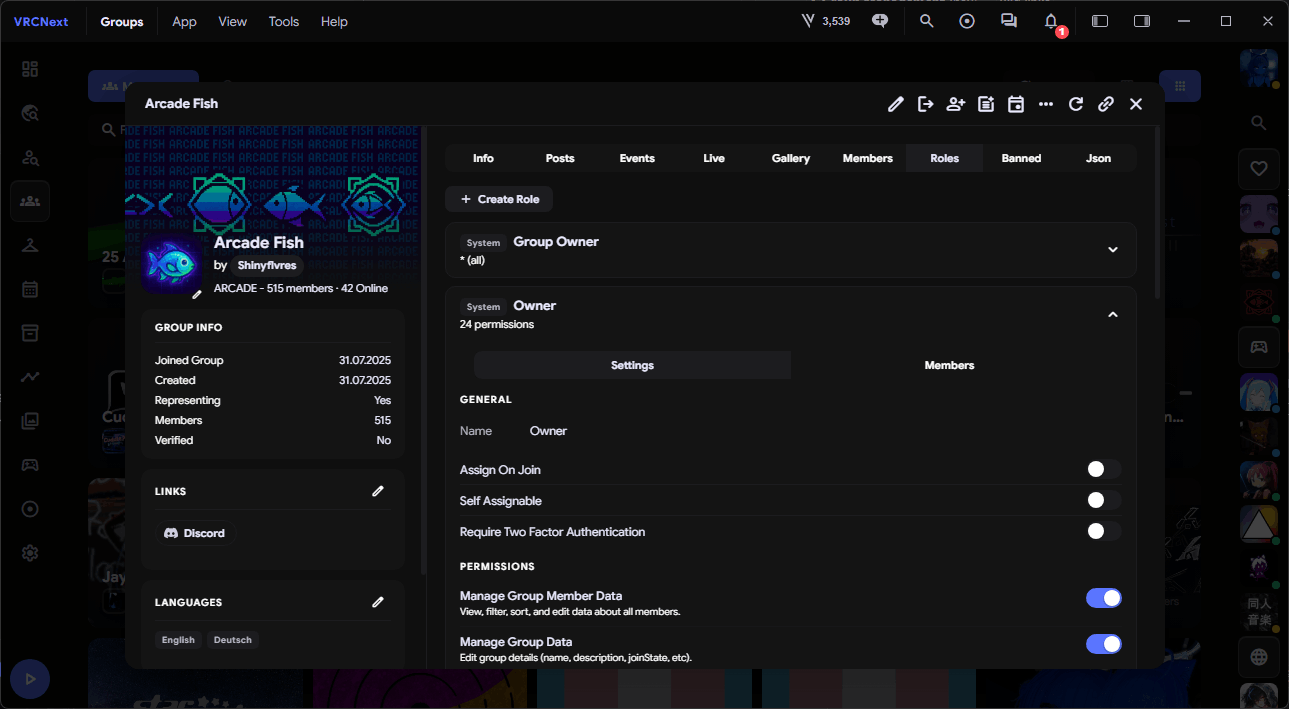Click the pencil edit icon in Arcade Fish header

896,104
